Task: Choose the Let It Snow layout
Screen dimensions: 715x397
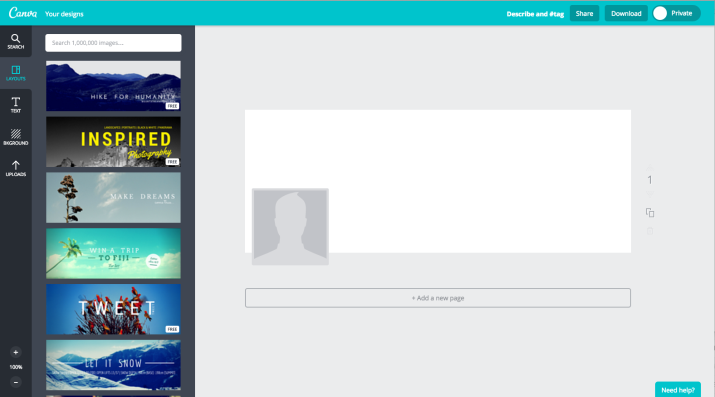Action: click(113, 365)
